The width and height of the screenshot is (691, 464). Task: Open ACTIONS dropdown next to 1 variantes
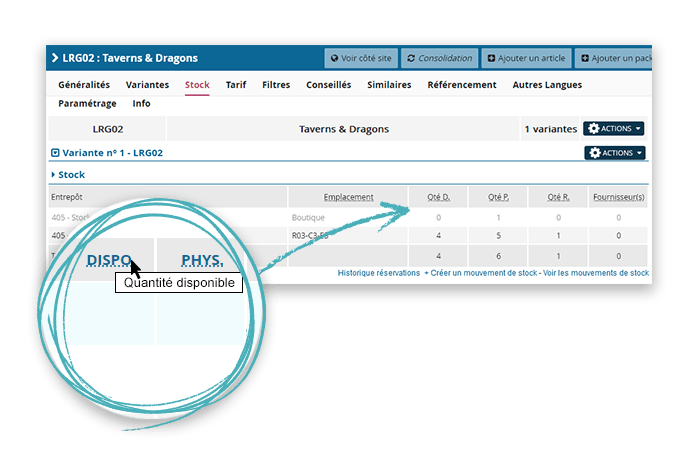coord(613,129)
